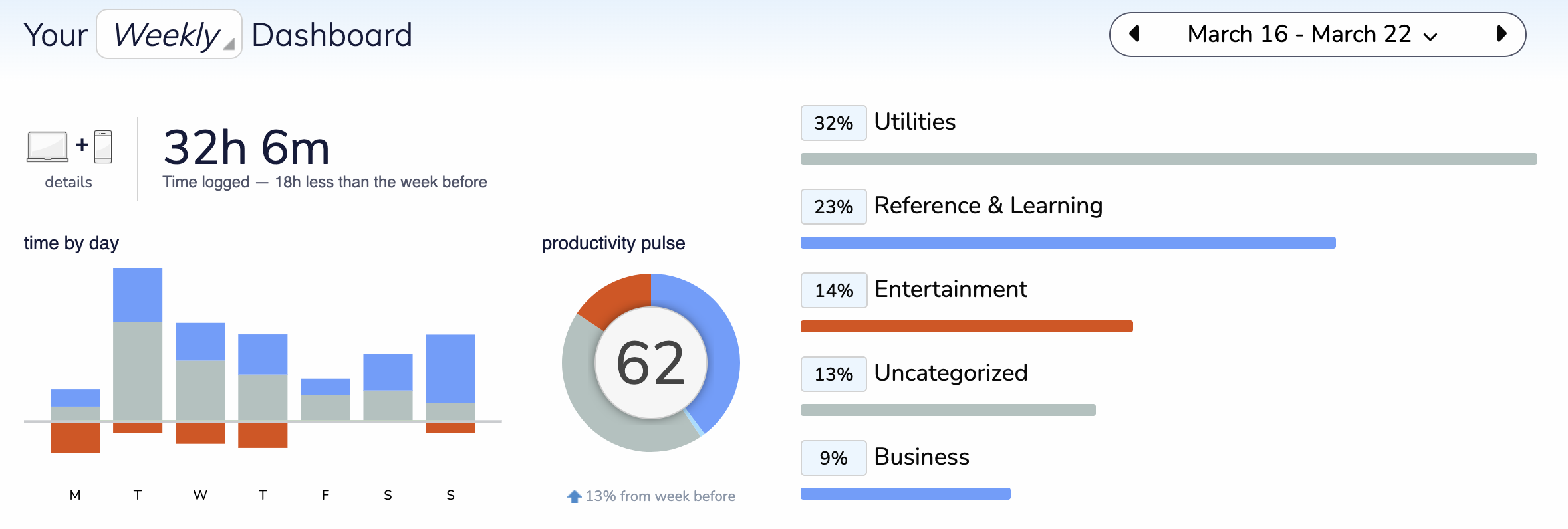1568x529 pixels.
Task: Click the 9% Business percentage badge
Action: pos(833,458)
